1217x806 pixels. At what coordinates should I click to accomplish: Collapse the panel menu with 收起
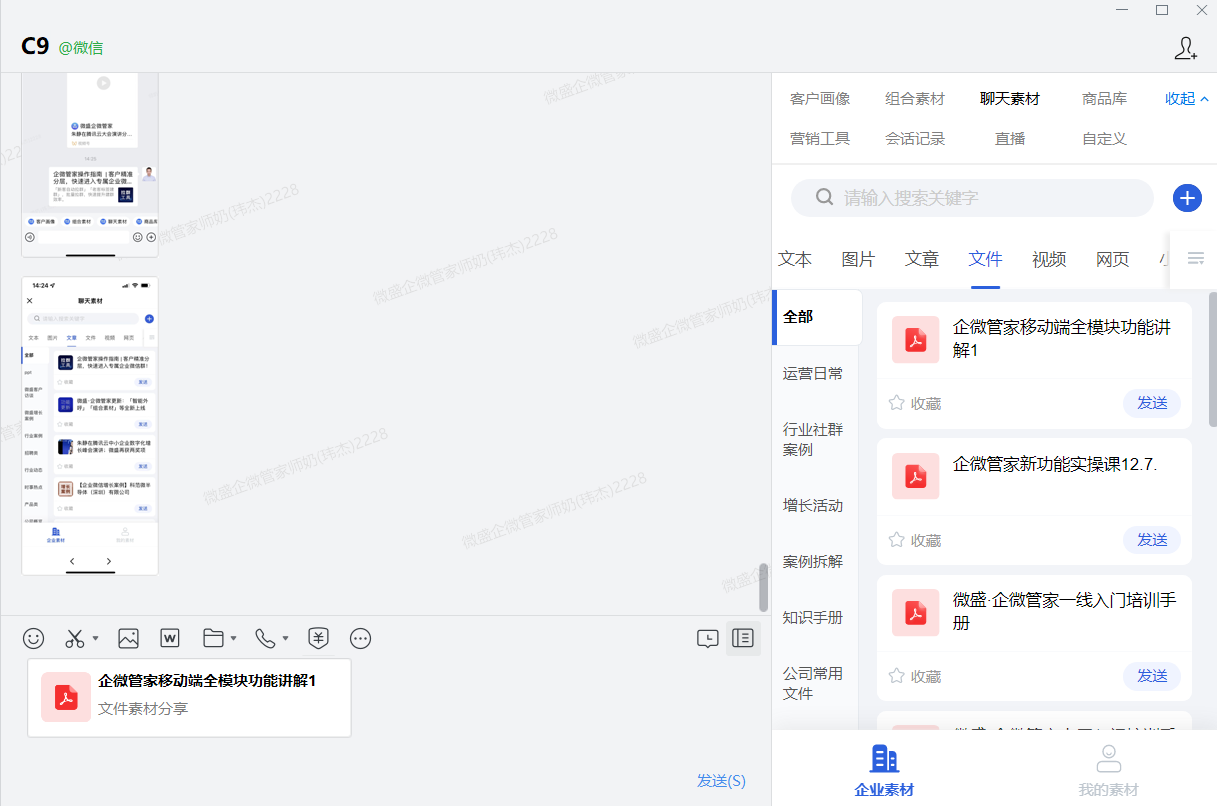(1187, 99)
